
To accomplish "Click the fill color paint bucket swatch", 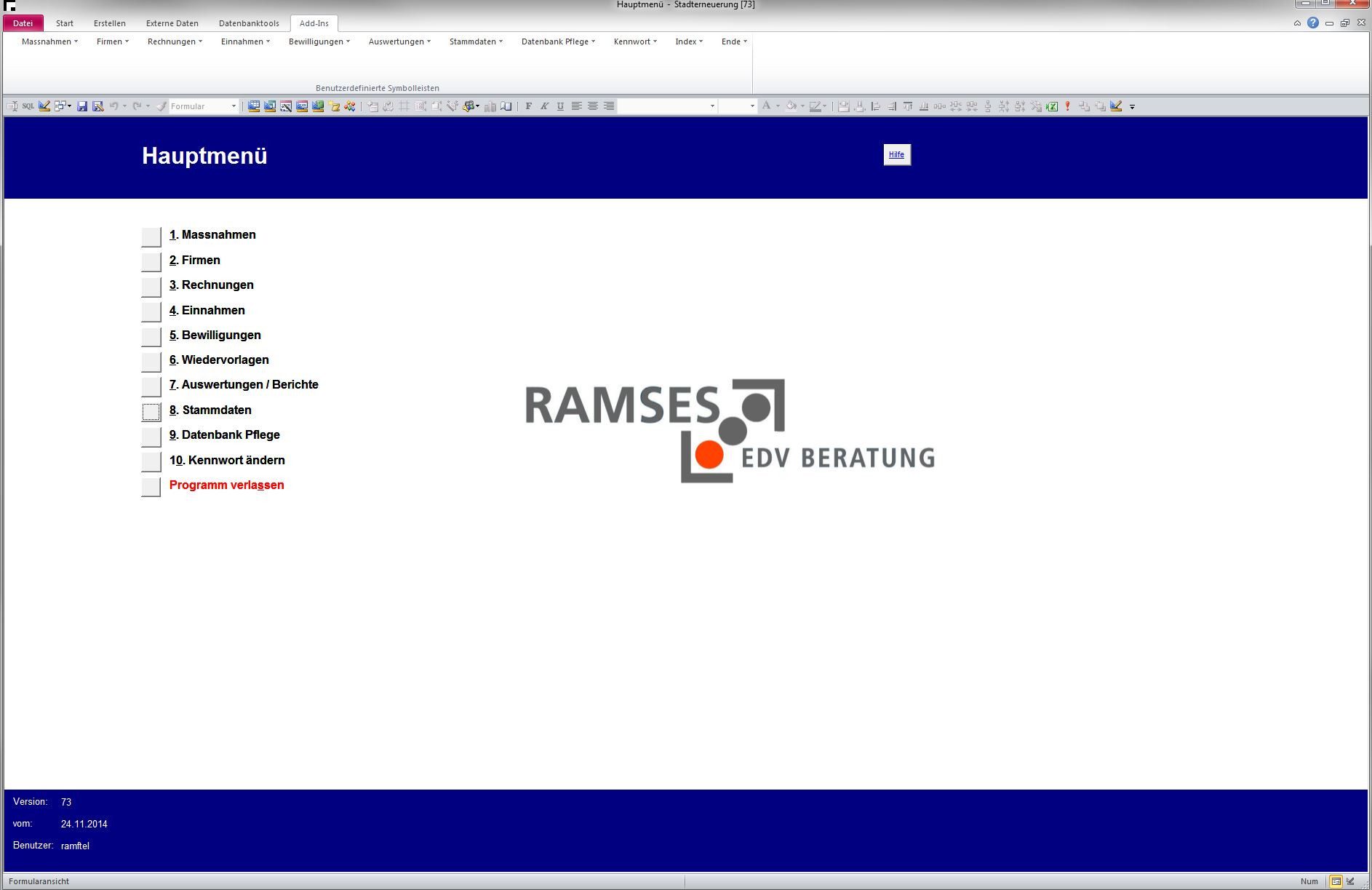I will [x=791, y=106].
